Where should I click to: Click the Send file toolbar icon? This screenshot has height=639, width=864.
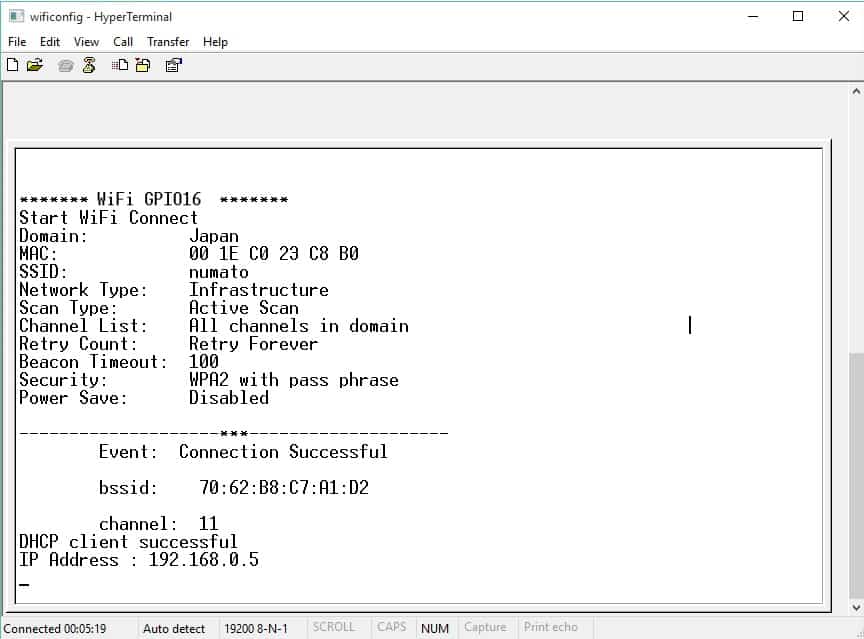pos(120,66)
